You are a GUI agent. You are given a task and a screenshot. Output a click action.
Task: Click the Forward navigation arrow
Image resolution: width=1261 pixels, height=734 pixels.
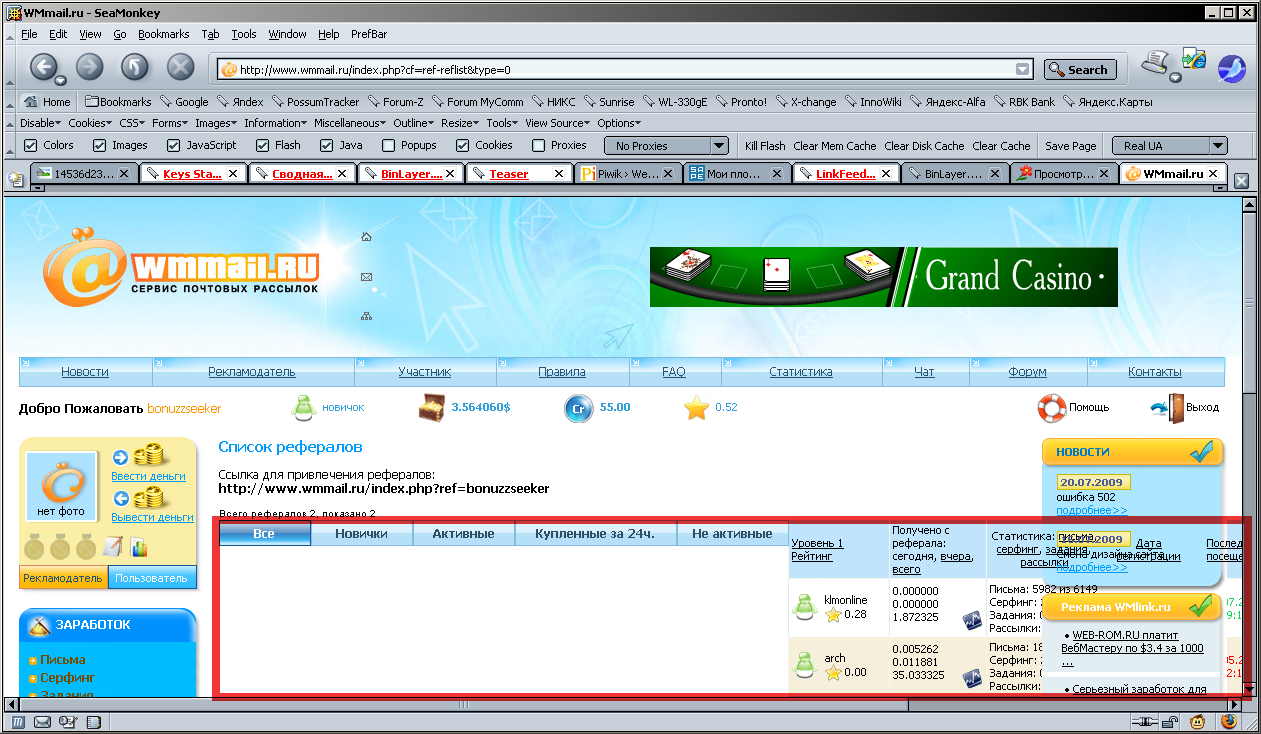[90, 67]
